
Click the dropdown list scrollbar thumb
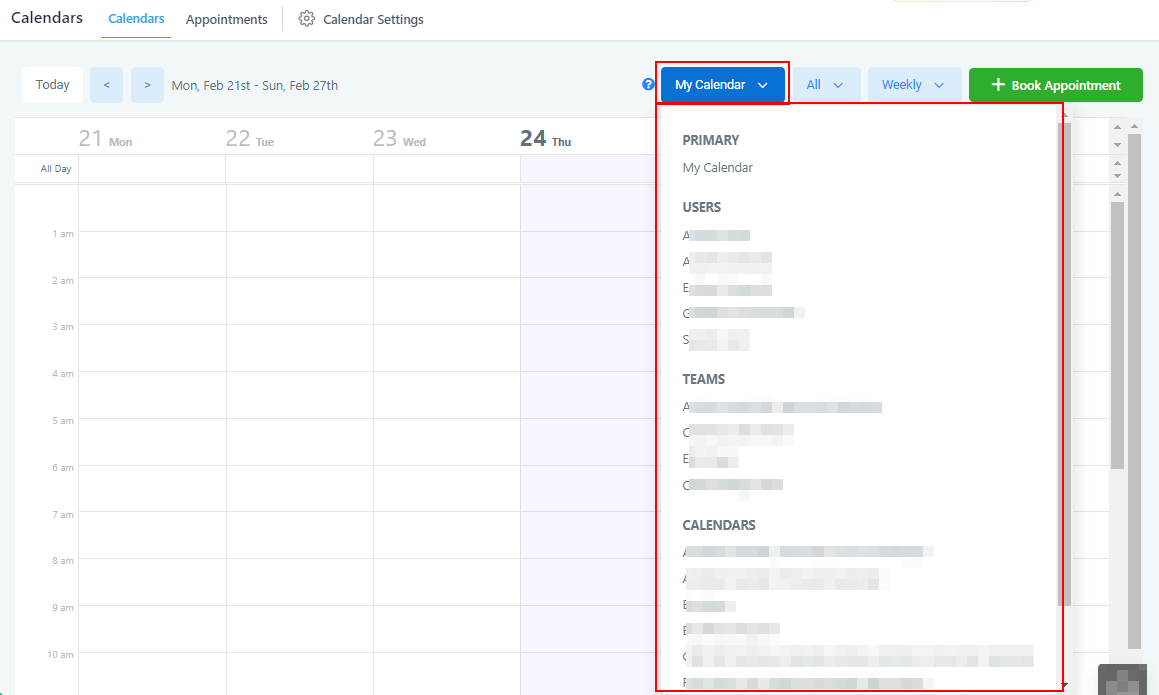pos(1065,360)
